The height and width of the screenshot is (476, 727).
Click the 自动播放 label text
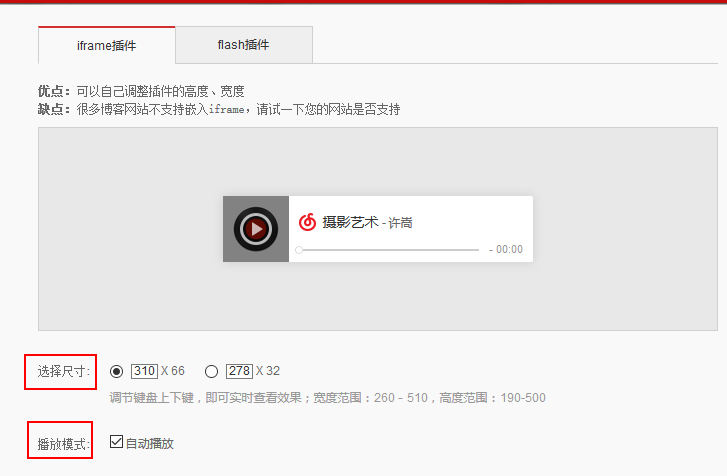(150, 444)
